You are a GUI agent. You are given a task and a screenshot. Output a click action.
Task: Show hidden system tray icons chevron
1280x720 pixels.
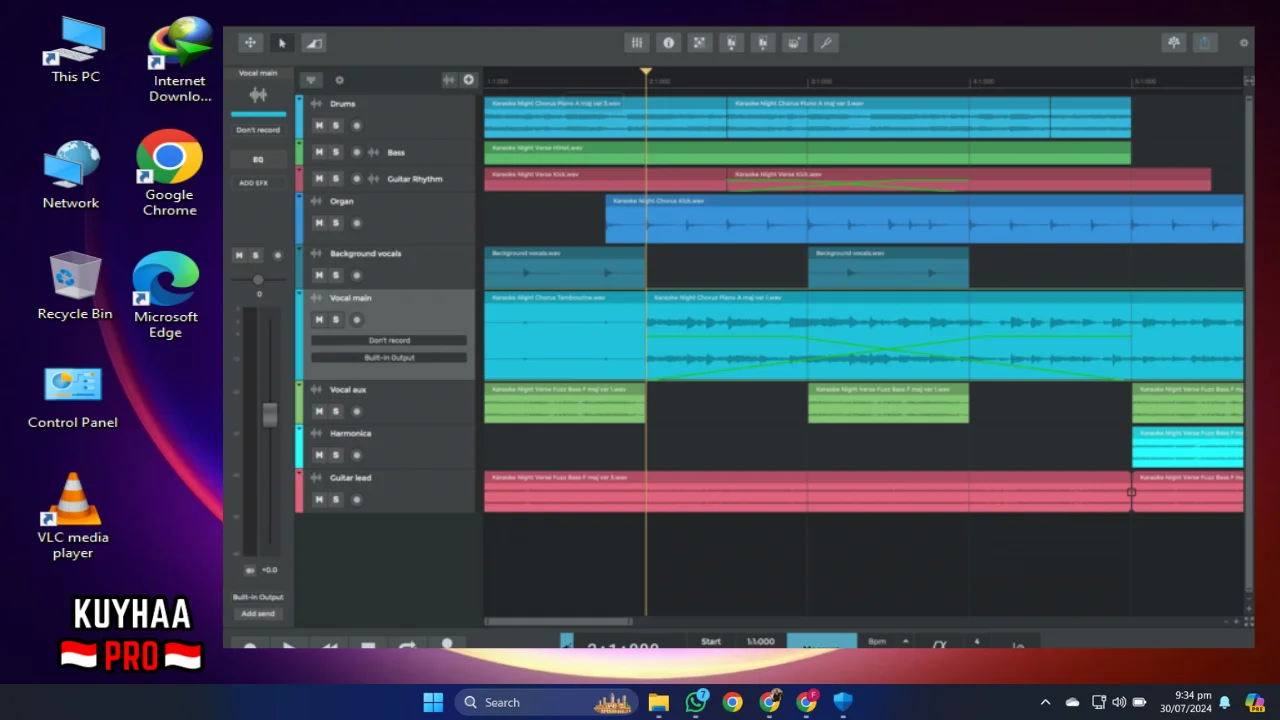(1045, 702)
